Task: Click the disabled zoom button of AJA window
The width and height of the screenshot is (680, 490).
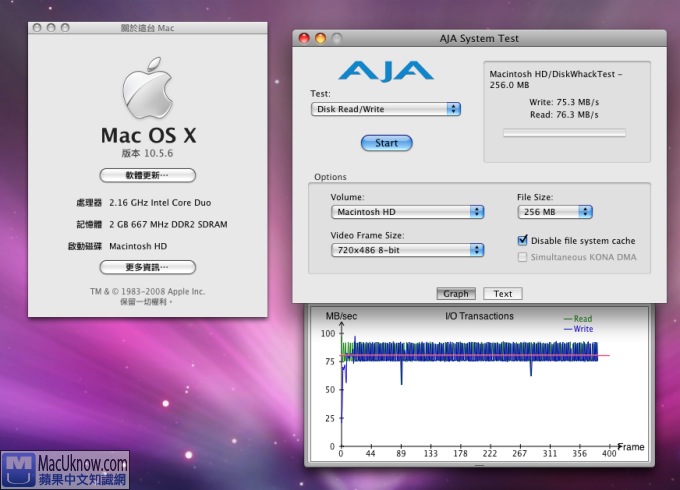Action: pyautogui.click(x=337, y=38)
